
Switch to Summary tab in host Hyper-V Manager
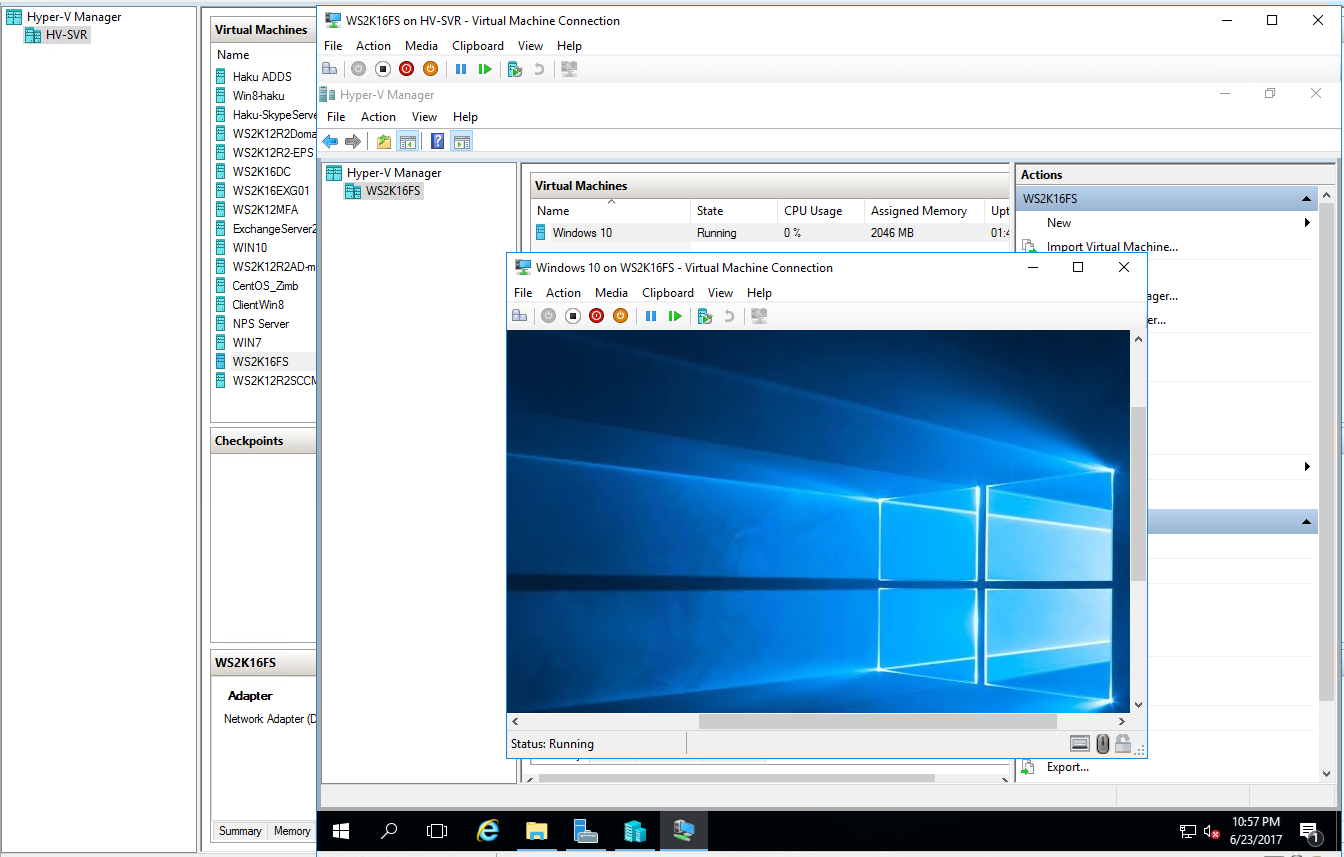tap(240, 831)
